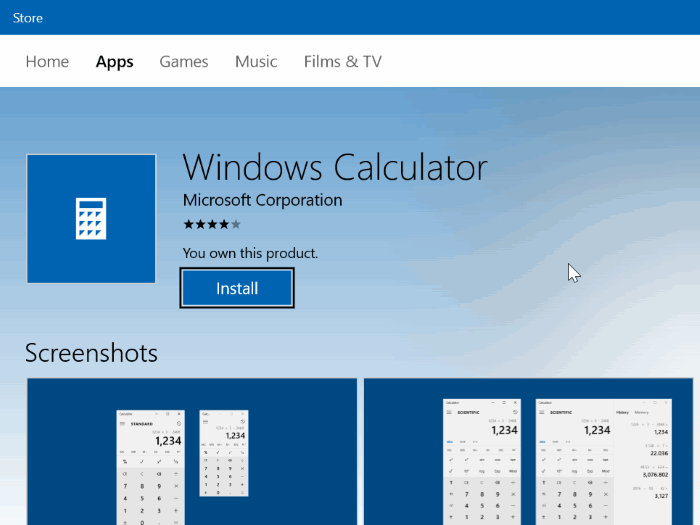Open the Home tab
This screenshot has width=700, height=525.
[47, 62]
